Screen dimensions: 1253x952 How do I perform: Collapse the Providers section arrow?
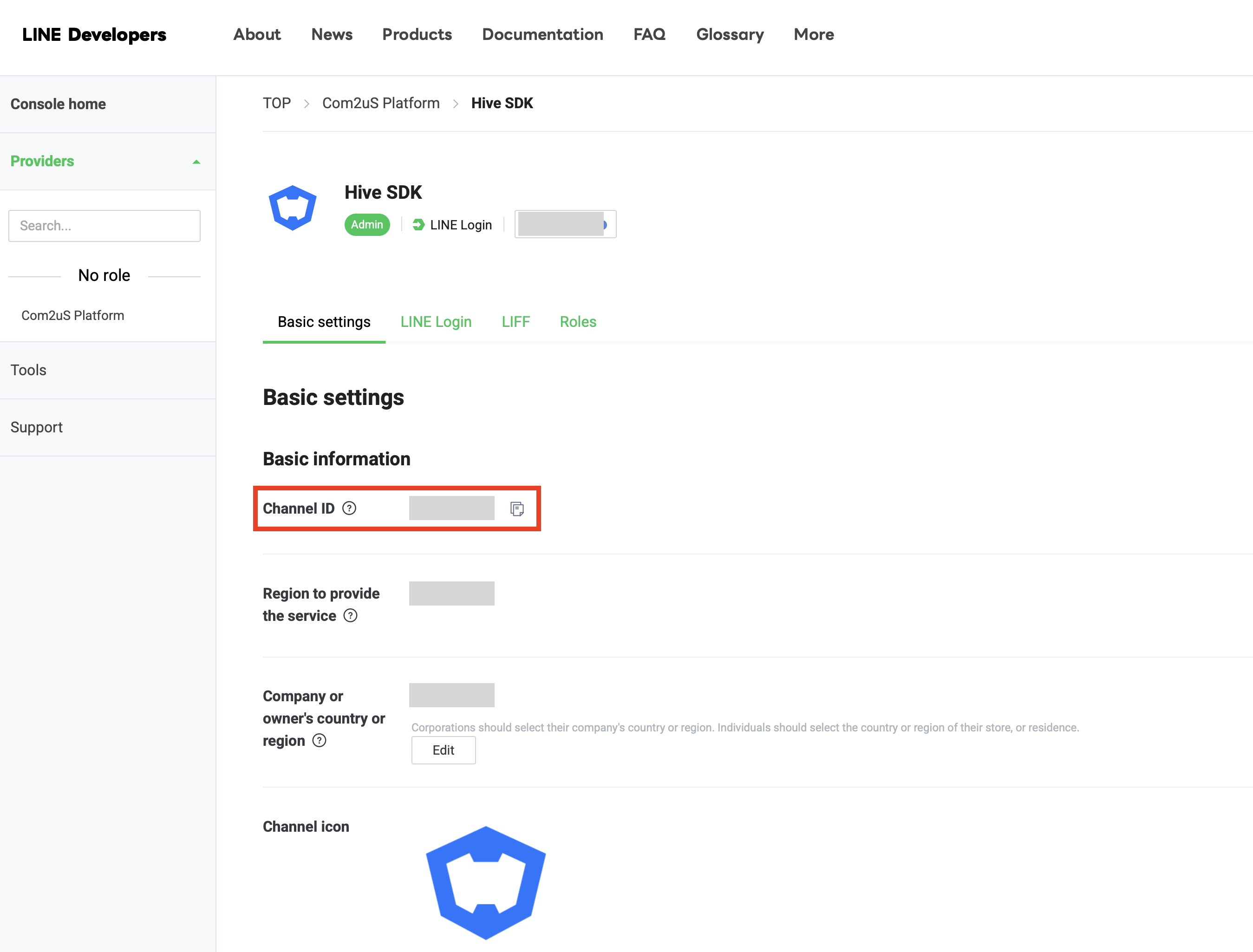coord(196,162)
